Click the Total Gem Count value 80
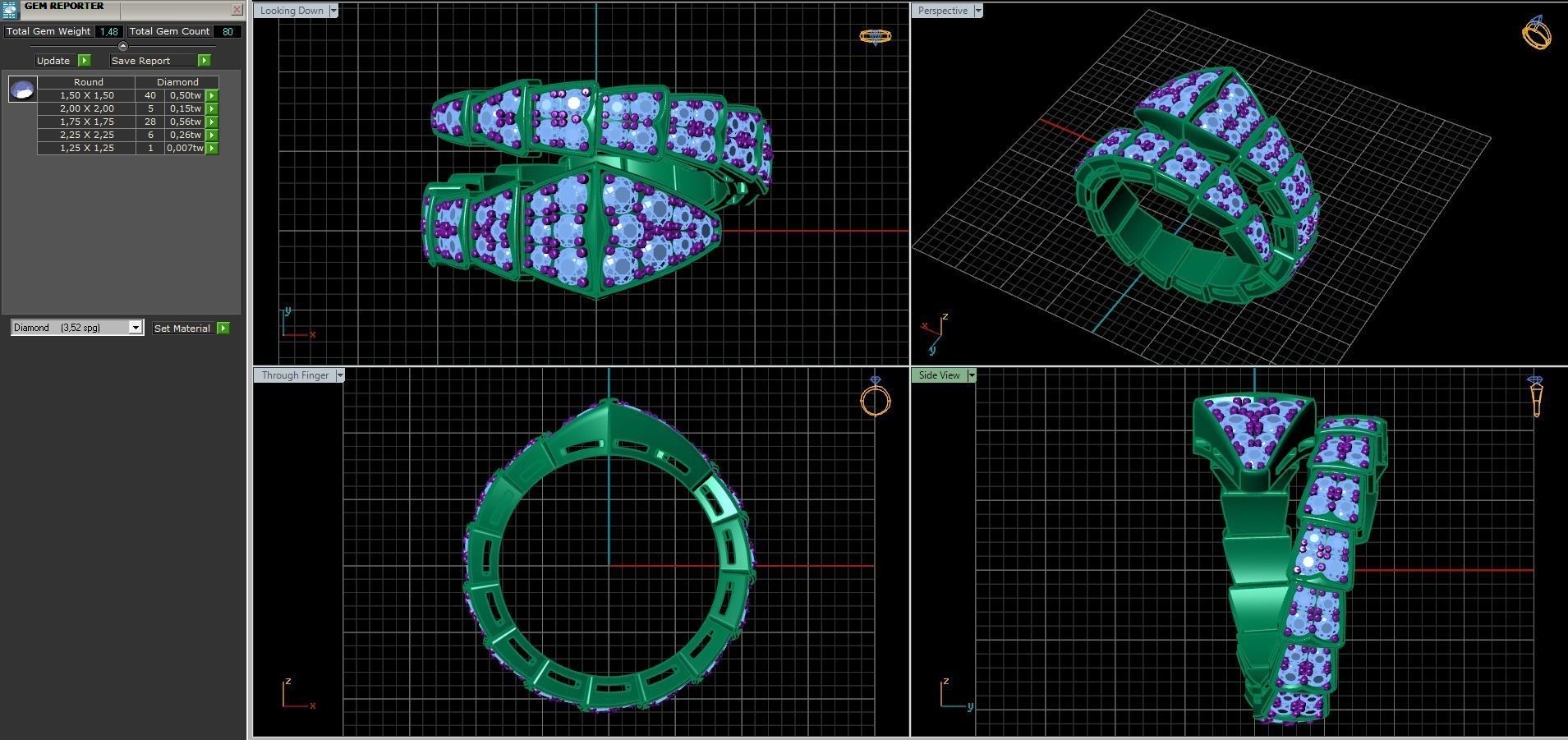 pos(228,32)
